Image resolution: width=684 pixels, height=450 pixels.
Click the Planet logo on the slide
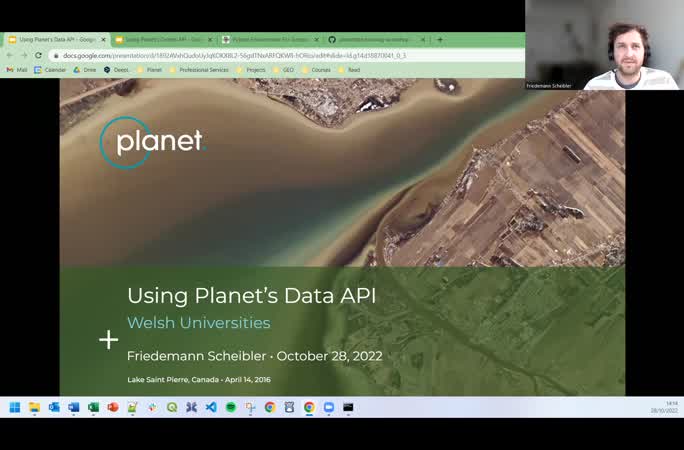(x=153, y=142)
